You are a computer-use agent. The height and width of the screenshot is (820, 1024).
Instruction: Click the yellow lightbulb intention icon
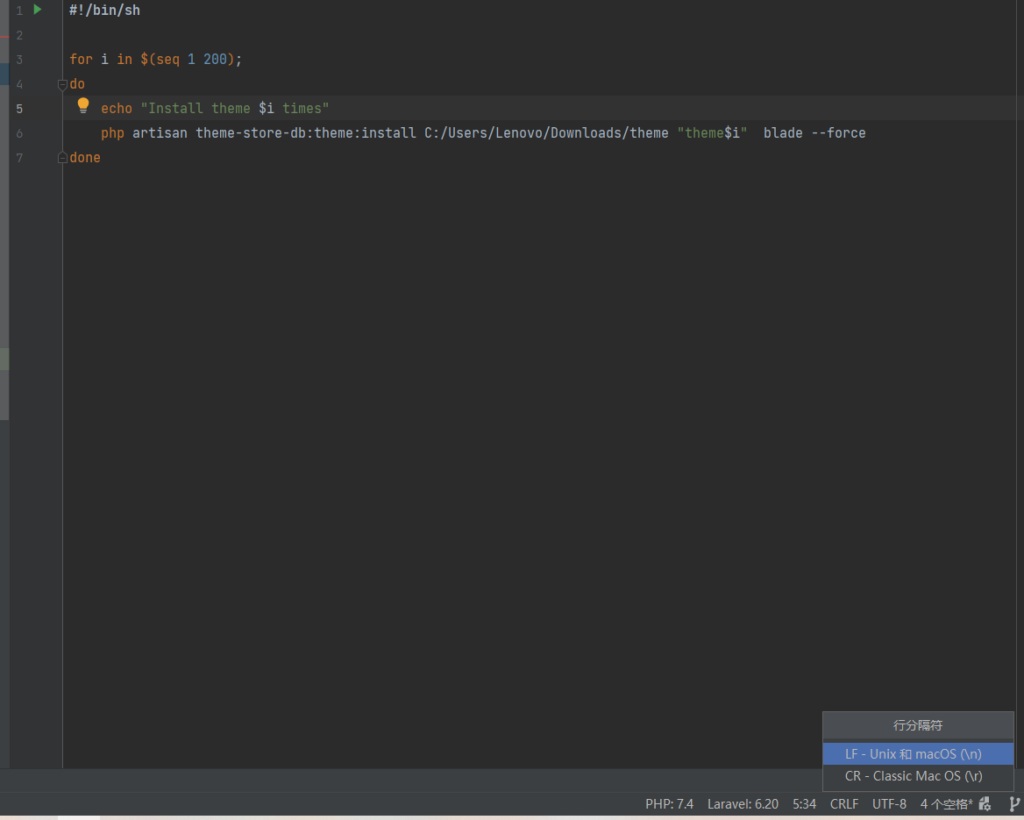[x=83, y=106]
